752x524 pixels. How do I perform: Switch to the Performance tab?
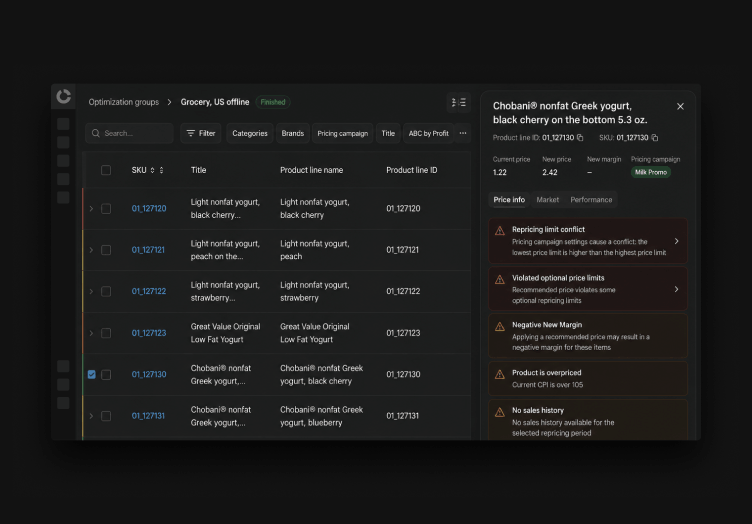[x=591, y=199]
